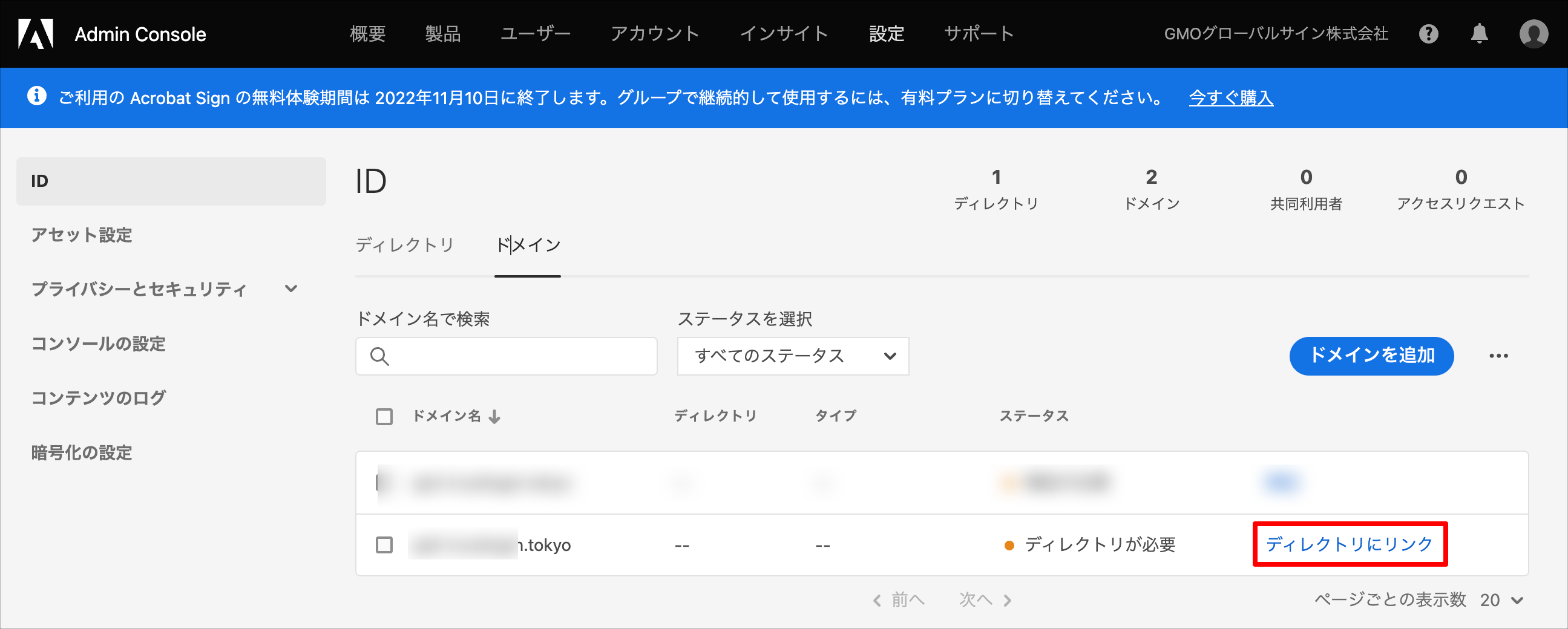Viewport: 1568px width, 629px height.
Task: Click the magnifier icon in domain search
Action: click(x=379, y=356)
